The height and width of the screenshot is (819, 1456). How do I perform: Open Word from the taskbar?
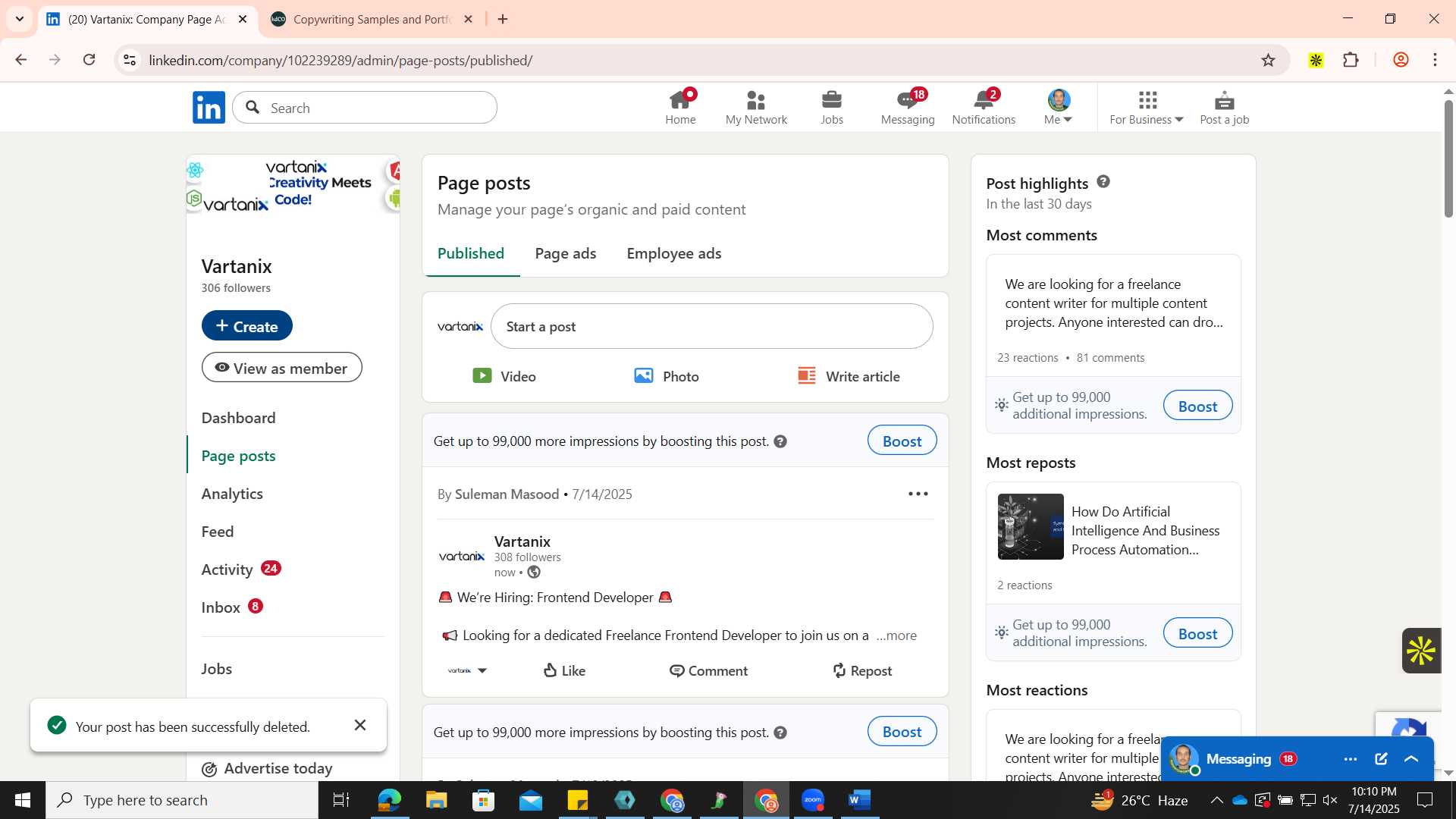[x=859, y=800]
